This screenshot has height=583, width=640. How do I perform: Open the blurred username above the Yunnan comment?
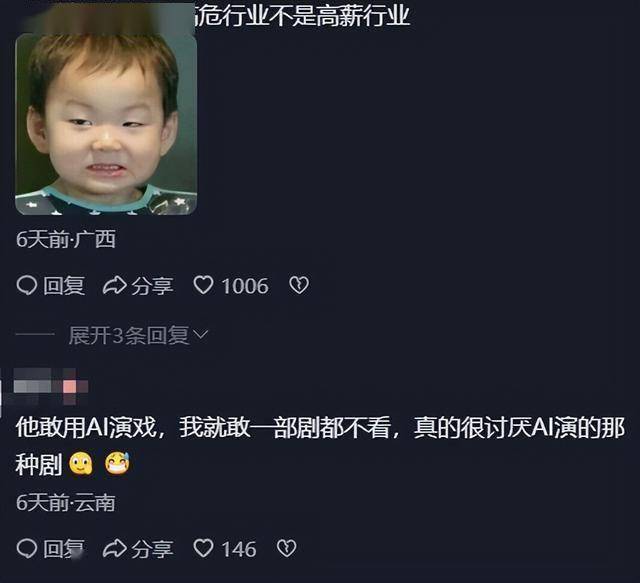coord(51,386)
